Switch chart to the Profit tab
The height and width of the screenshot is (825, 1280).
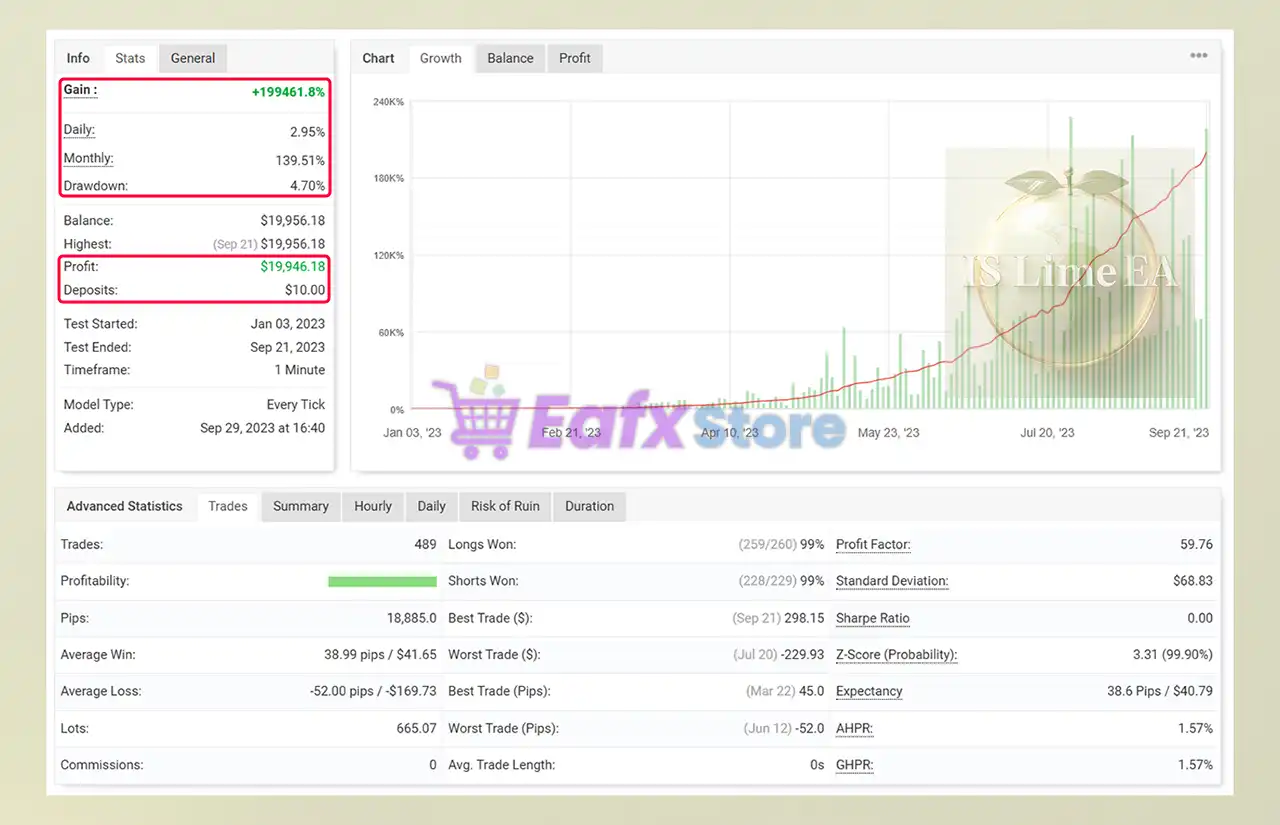click(x=575, y=58)
